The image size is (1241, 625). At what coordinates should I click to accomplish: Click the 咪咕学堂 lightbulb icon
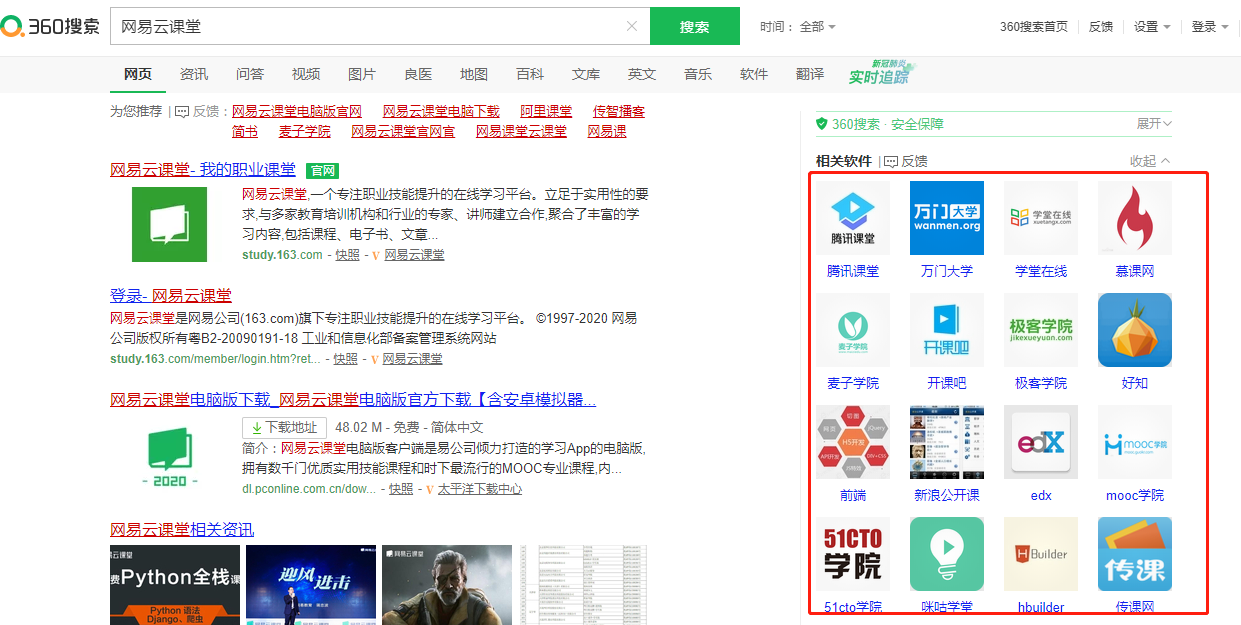(947, 554)
